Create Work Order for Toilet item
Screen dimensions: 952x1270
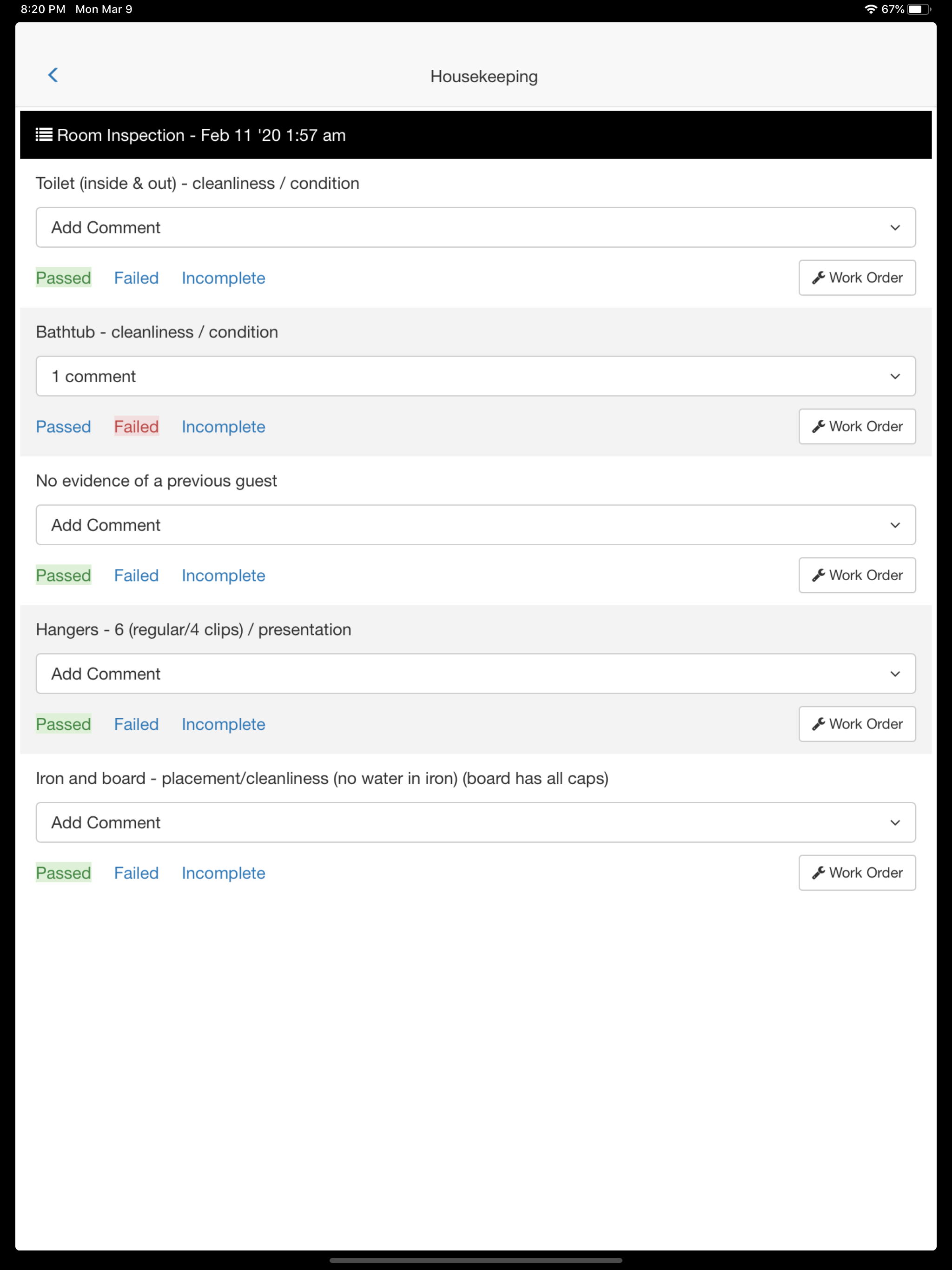[x=857, y=278]
